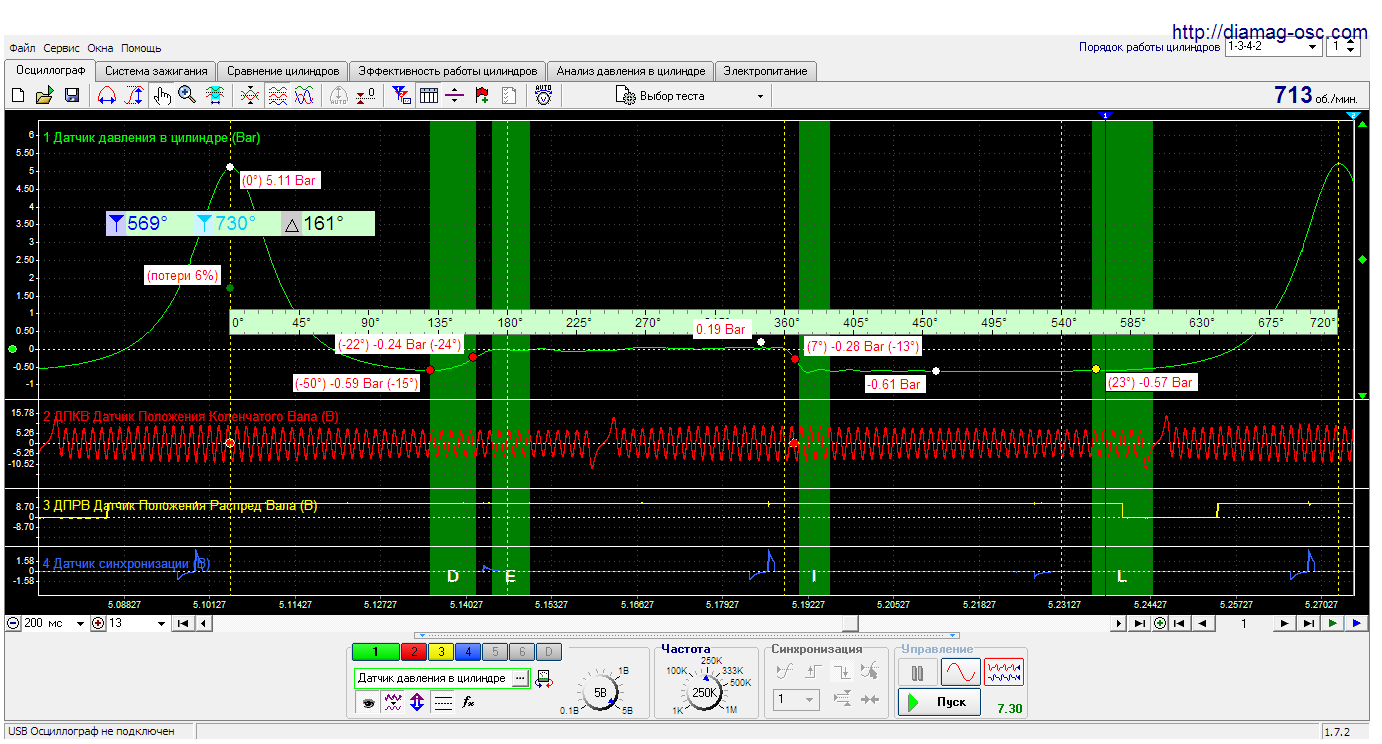Click the channel probe swap icon

coord(545,679)
